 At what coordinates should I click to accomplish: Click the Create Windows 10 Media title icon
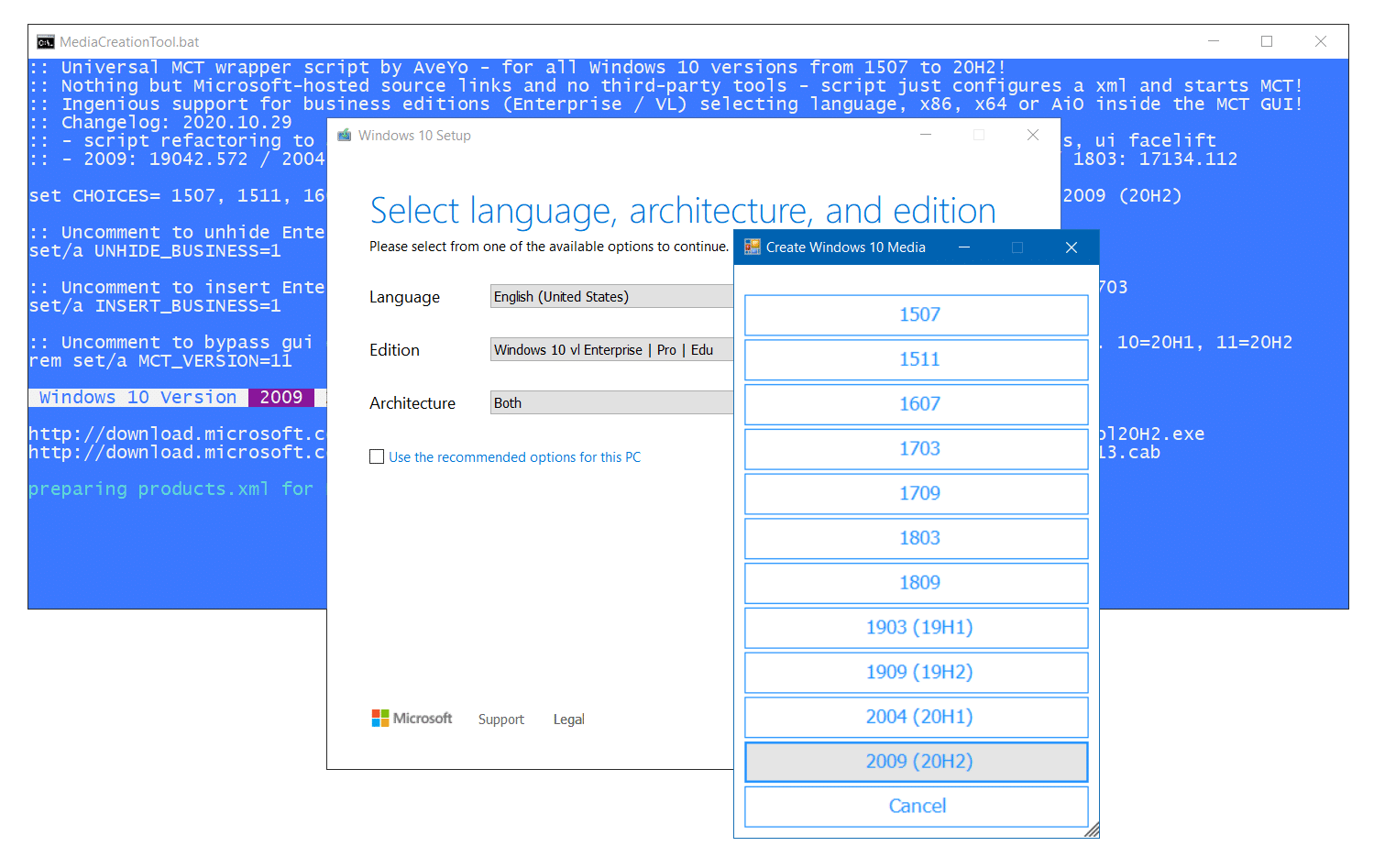(753, 247)
